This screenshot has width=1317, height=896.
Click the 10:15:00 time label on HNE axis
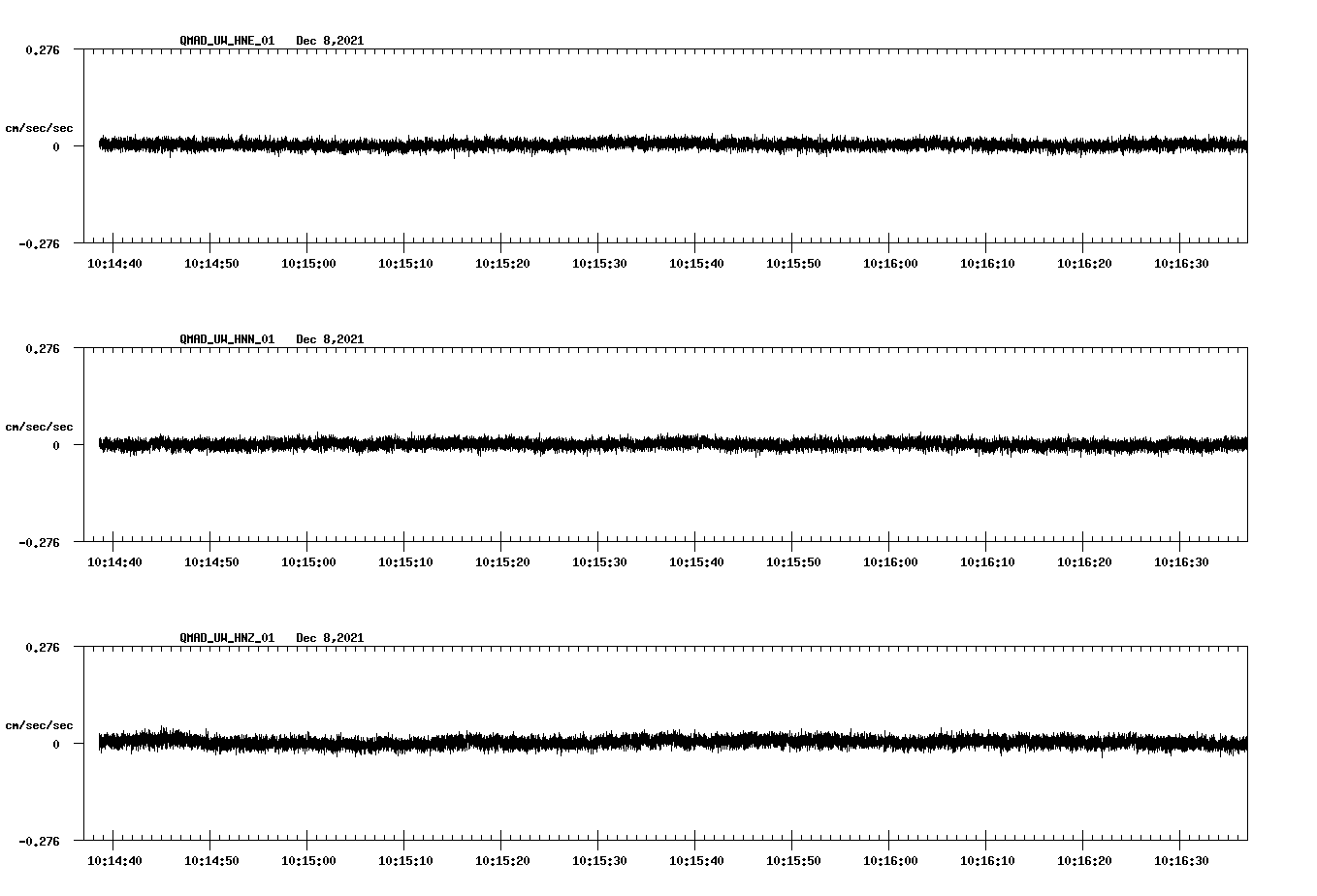(x=308, y=264)
